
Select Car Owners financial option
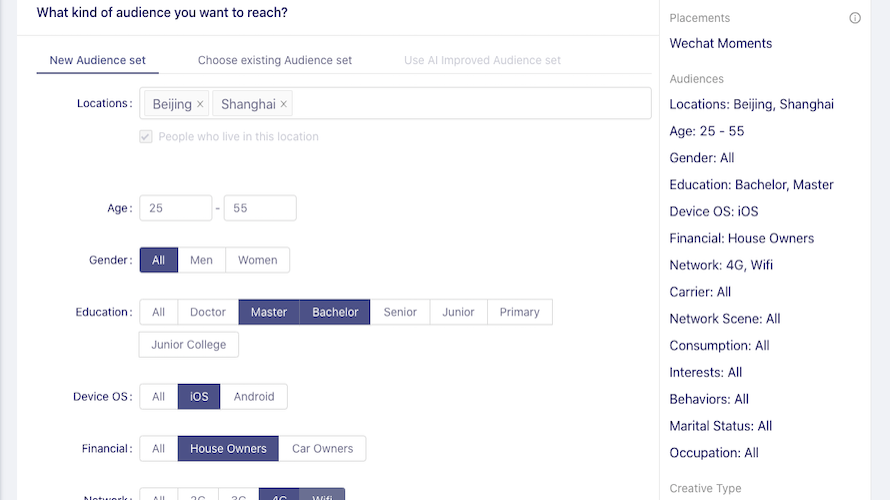322,449
